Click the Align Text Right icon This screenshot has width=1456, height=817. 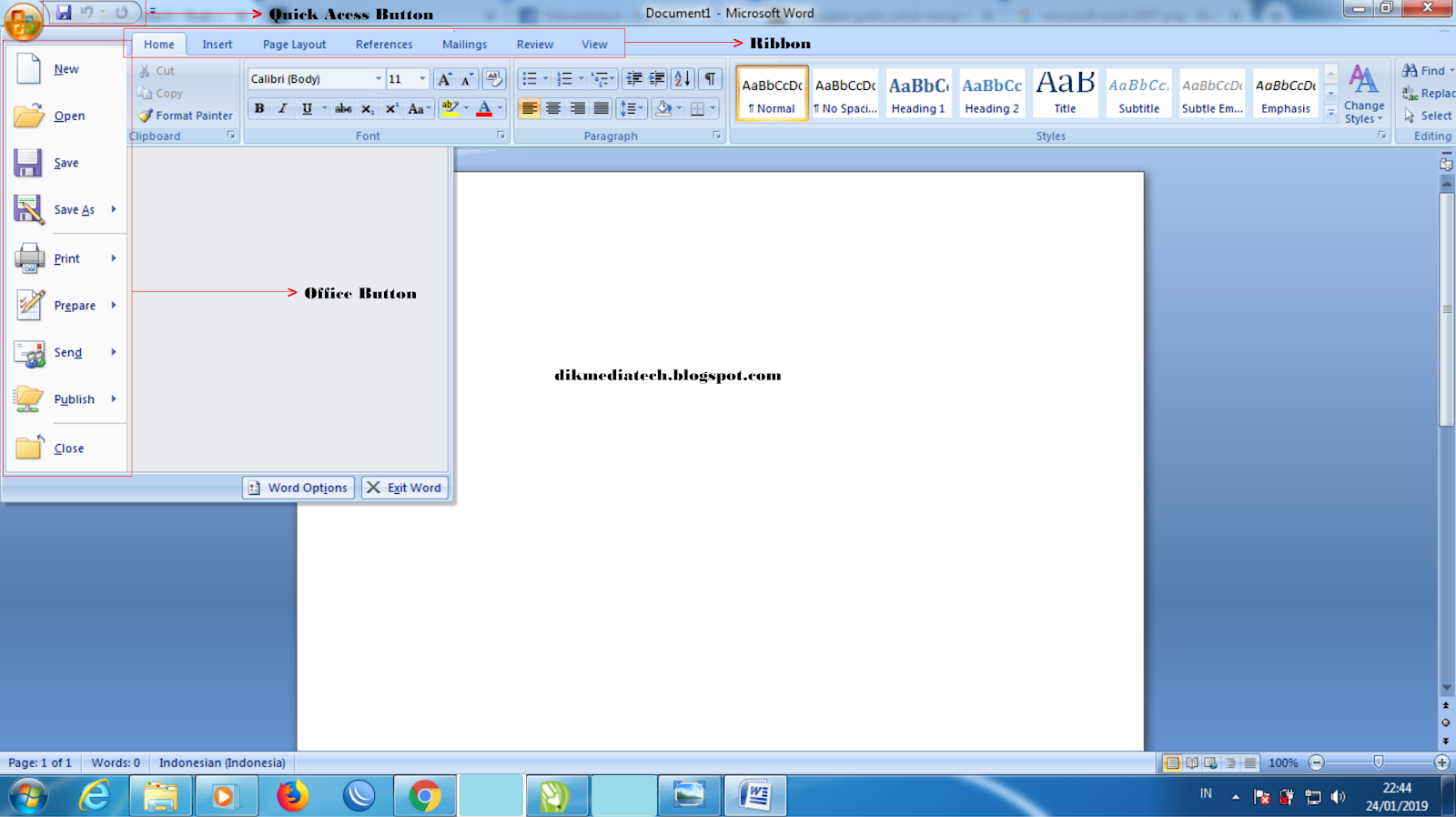pyautogui.click(x=577, y=108)
